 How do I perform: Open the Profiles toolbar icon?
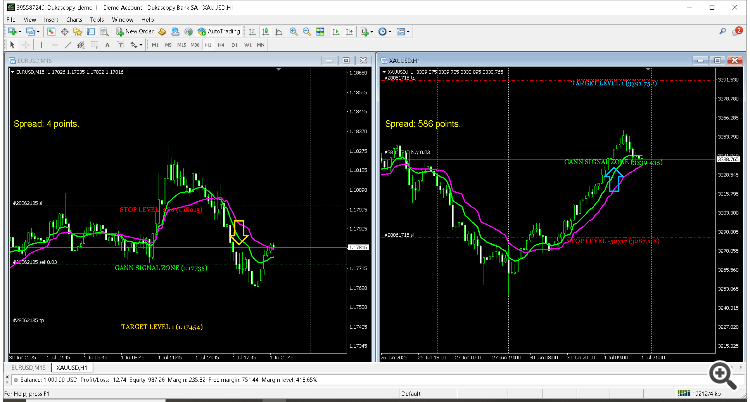(30, 32)
